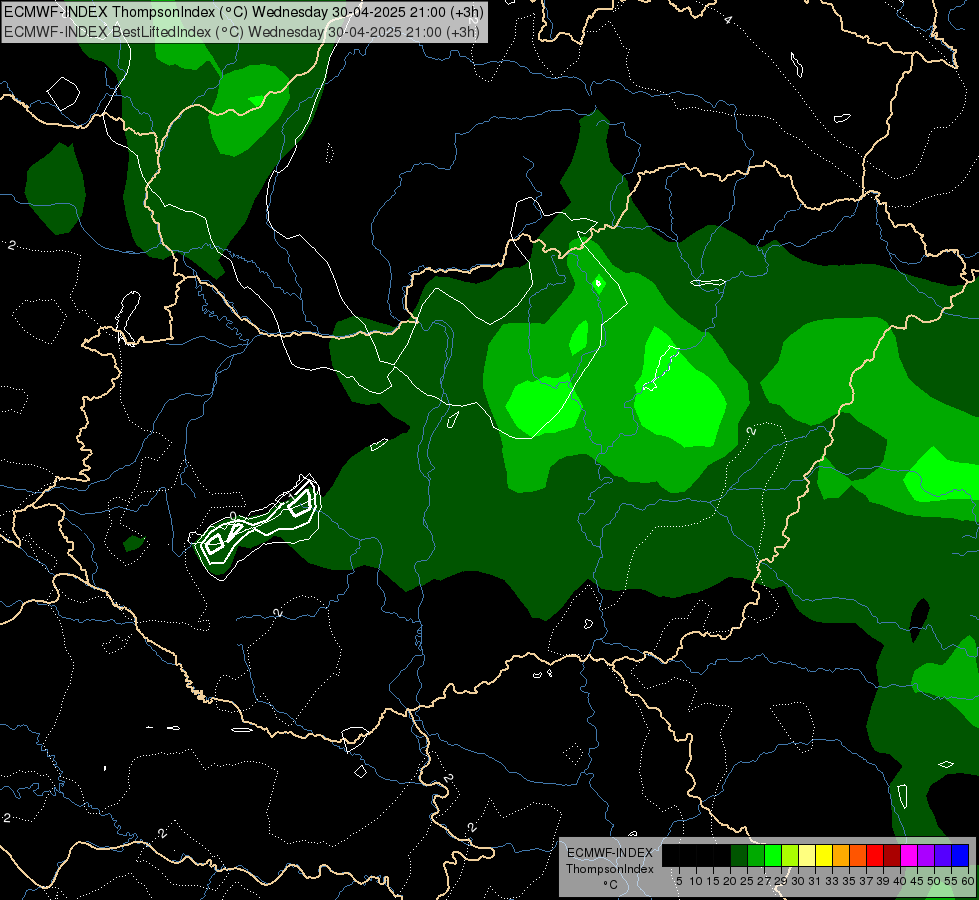Click the legend tick value 60

tap(968, 881)
